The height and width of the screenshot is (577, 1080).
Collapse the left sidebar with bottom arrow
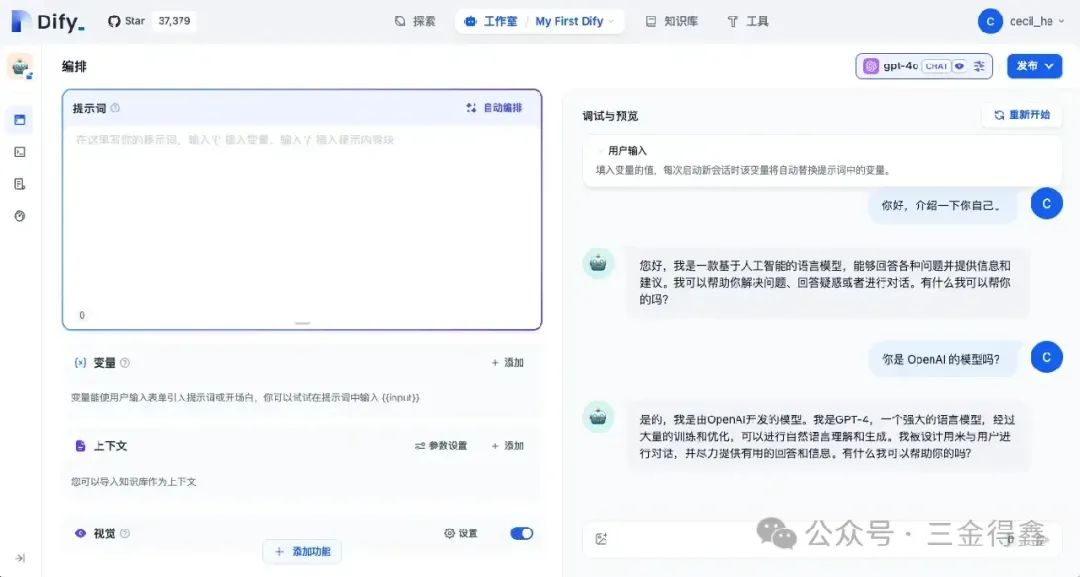tap(18, 559)
